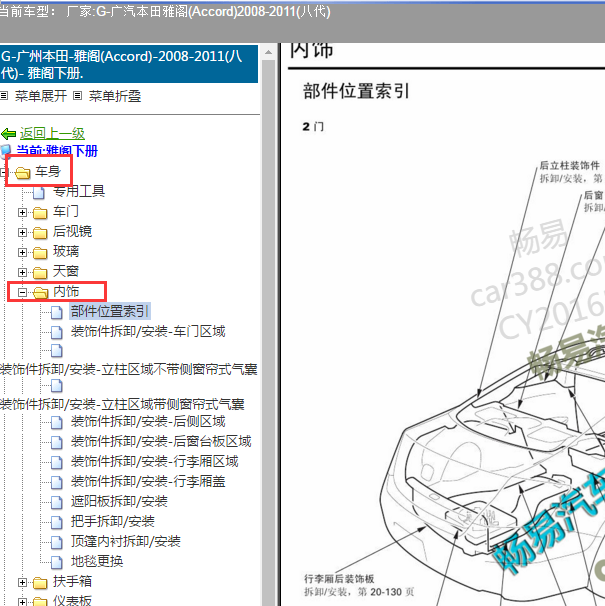Expand the 扶手箱 tree node
This screenshot has height=606, width=605.
point(22,582)
